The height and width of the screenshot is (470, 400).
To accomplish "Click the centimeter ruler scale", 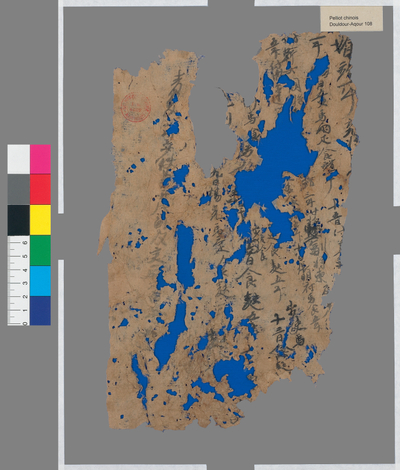I will (x=19, y=281).
